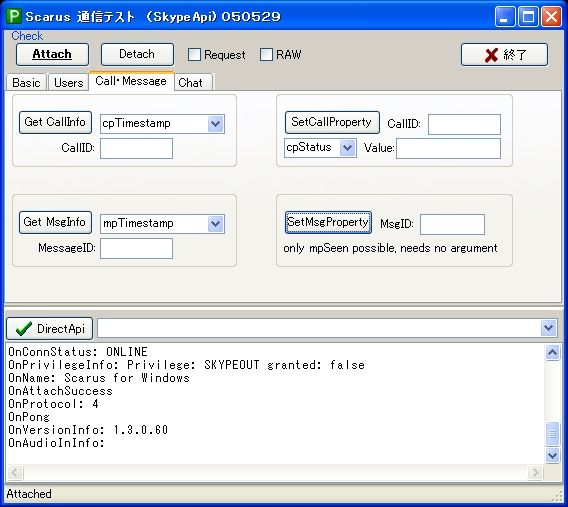Focus the CallID field beside SetCallProperty
The width and height of the screenshot is (568, 507).
[464, 124]
